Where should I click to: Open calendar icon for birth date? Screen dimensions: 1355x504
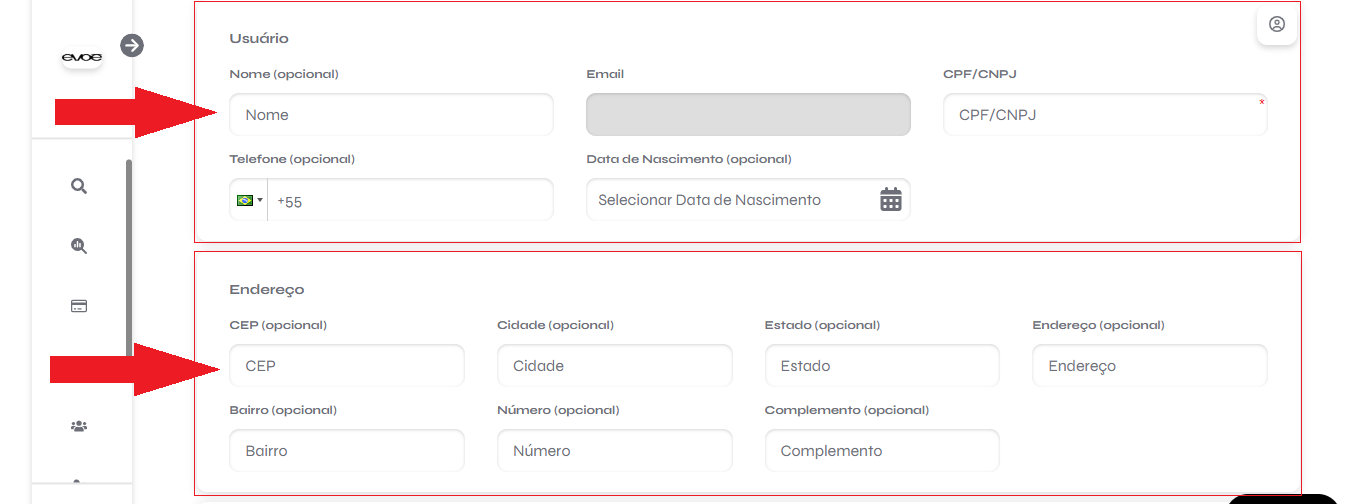pyautogui.click(x=891, y=199)
